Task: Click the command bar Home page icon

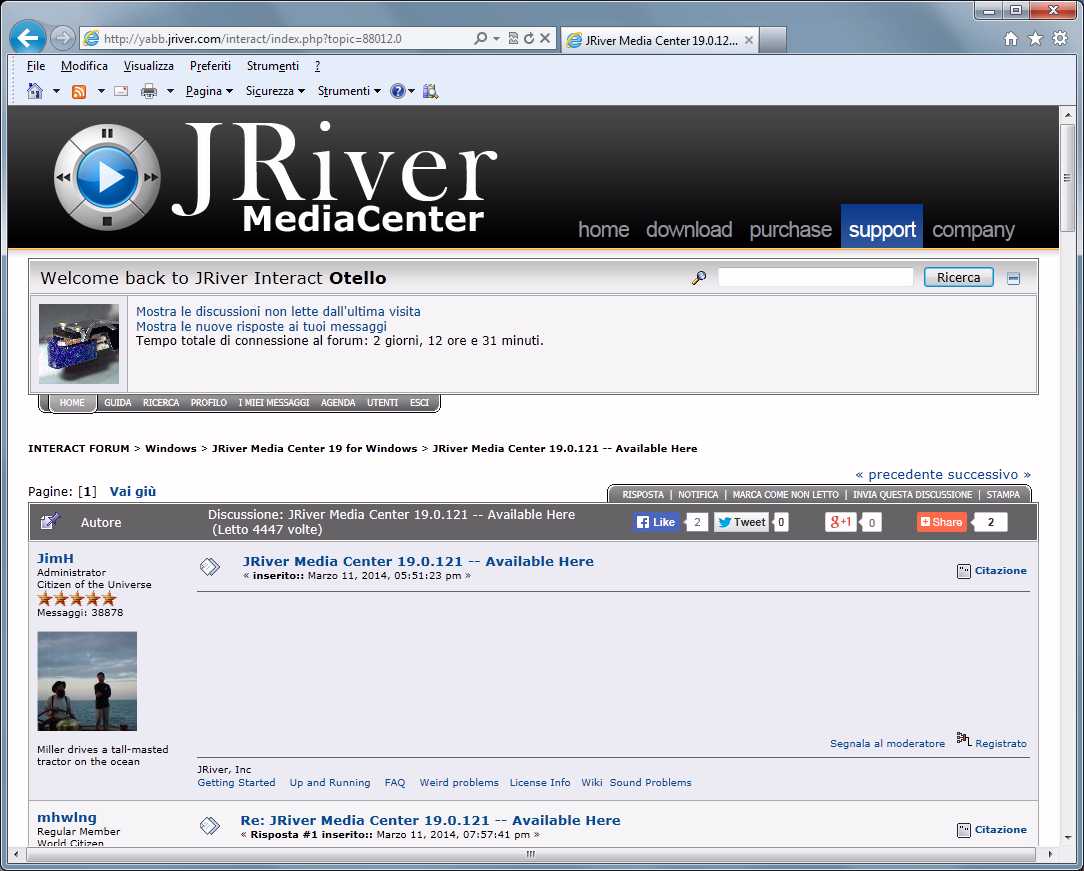Action: point(35,91)
